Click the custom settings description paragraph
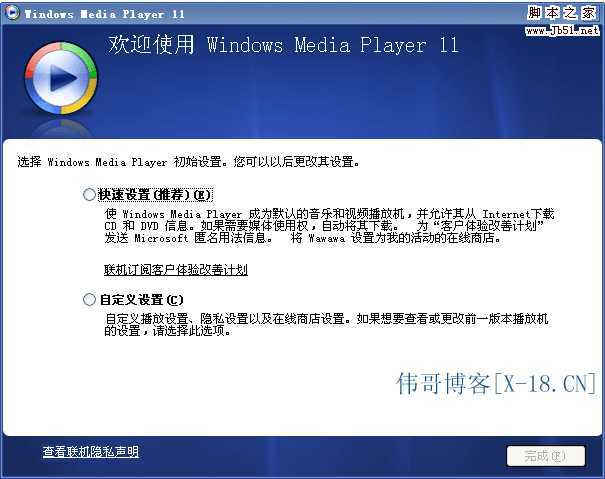The width and height of the screenshot is (605, 479). 326,325
